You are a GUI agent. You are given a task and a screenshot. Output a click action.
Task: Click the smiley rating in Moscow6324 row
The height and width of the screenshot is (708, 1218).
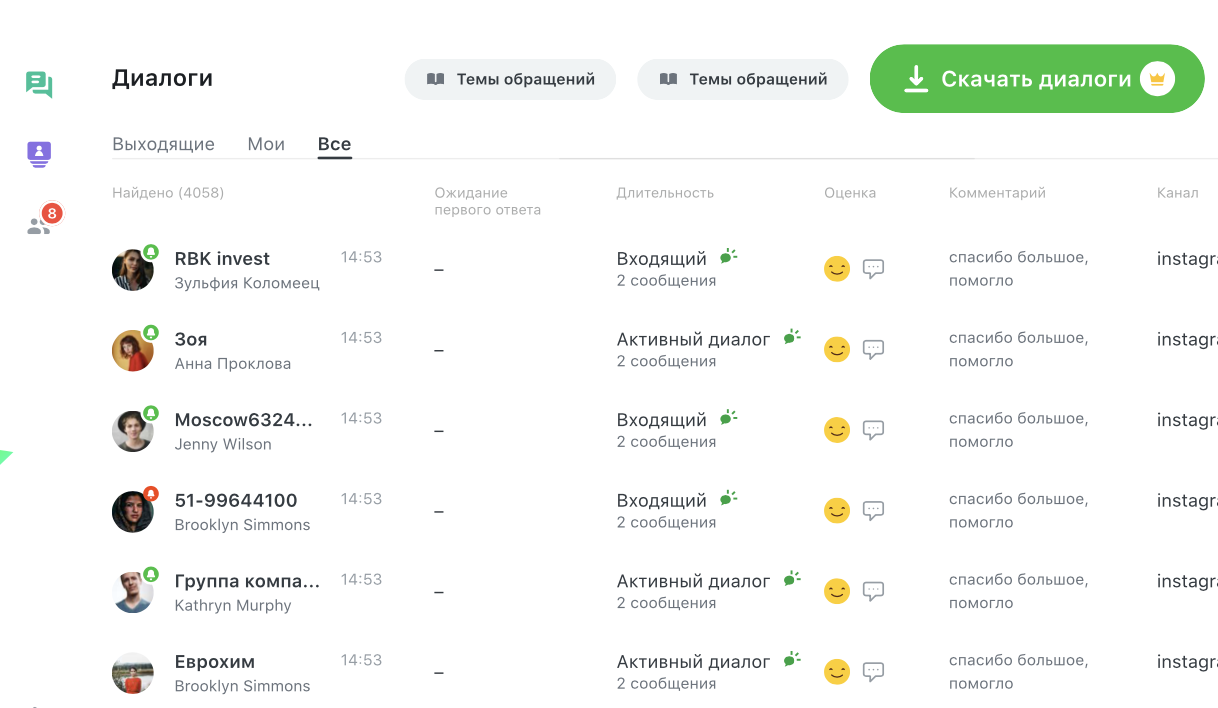tap(837, 430)
